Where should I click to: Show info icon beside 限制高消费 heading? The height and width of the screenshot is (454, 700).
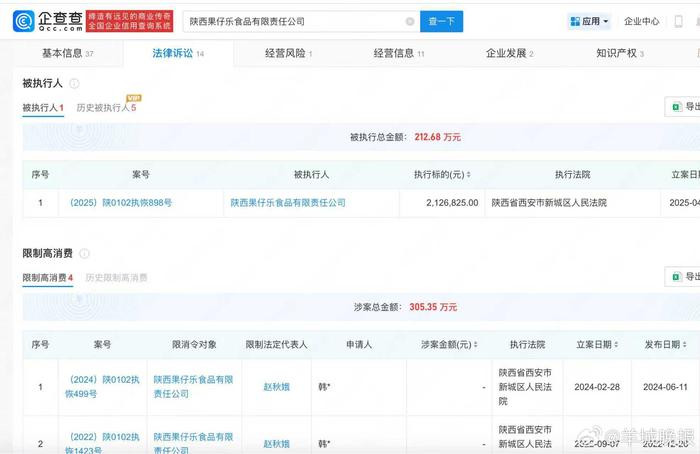click(84, 254)
